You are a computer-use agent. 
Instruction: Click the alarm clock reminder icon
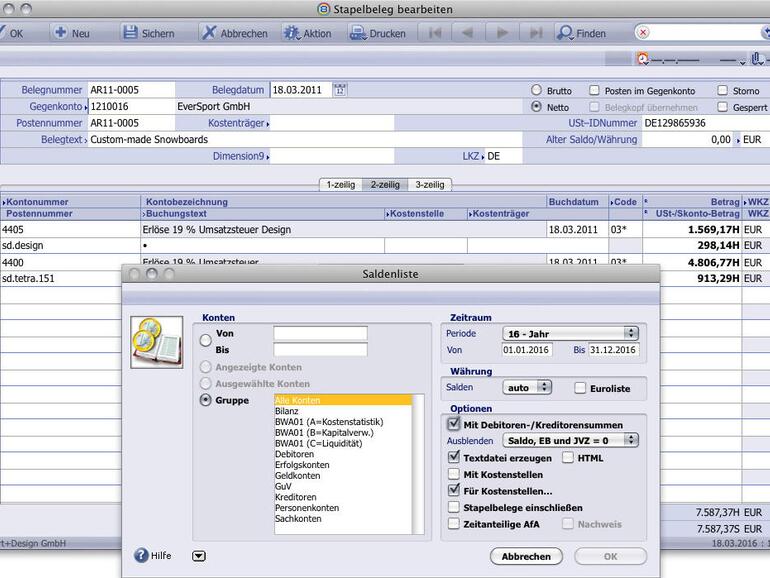(643, 59)
